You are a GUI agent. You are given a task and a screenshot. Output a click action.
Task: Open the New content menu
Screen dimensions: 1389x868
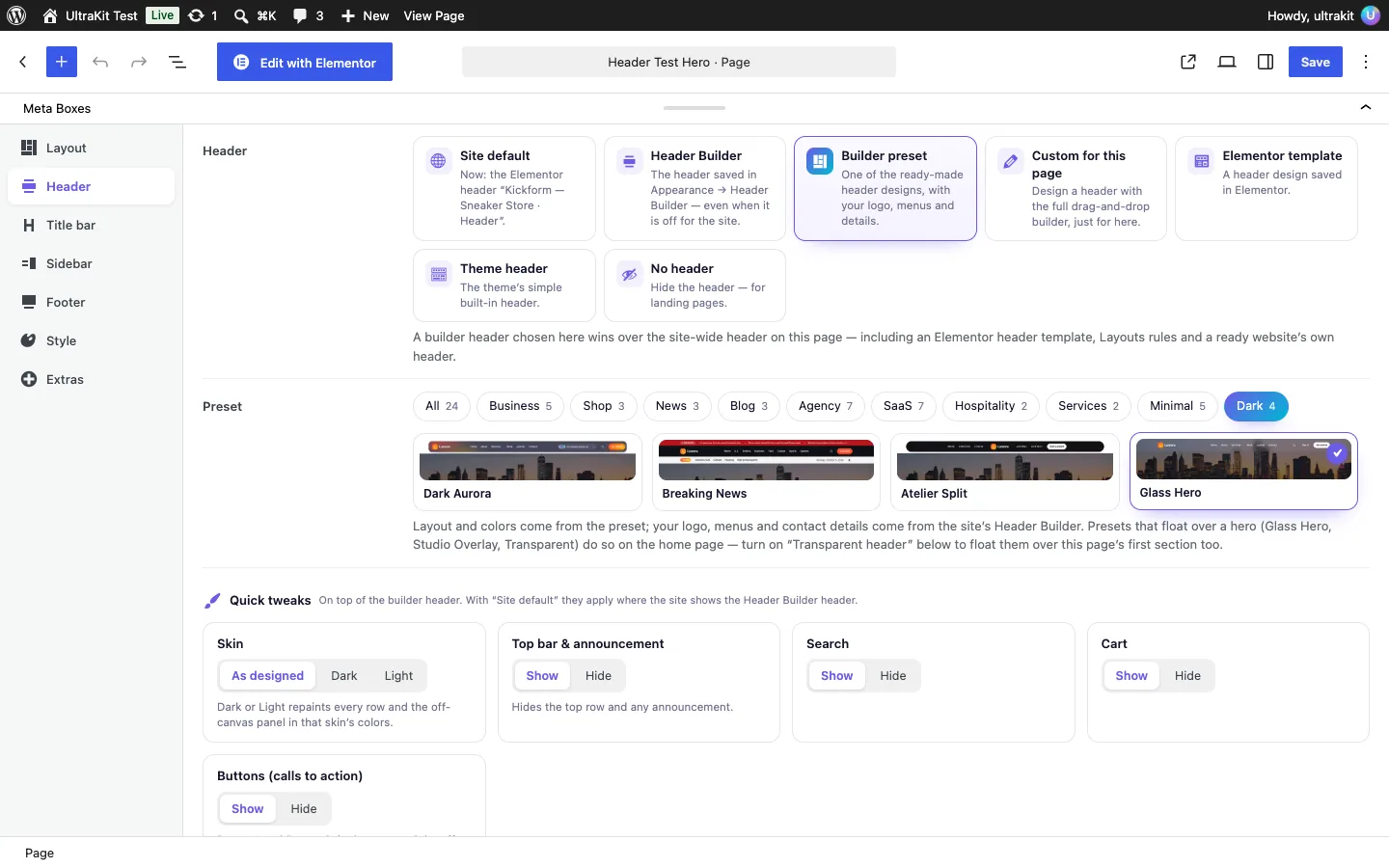pyautogui.click(x=365, y=15)
